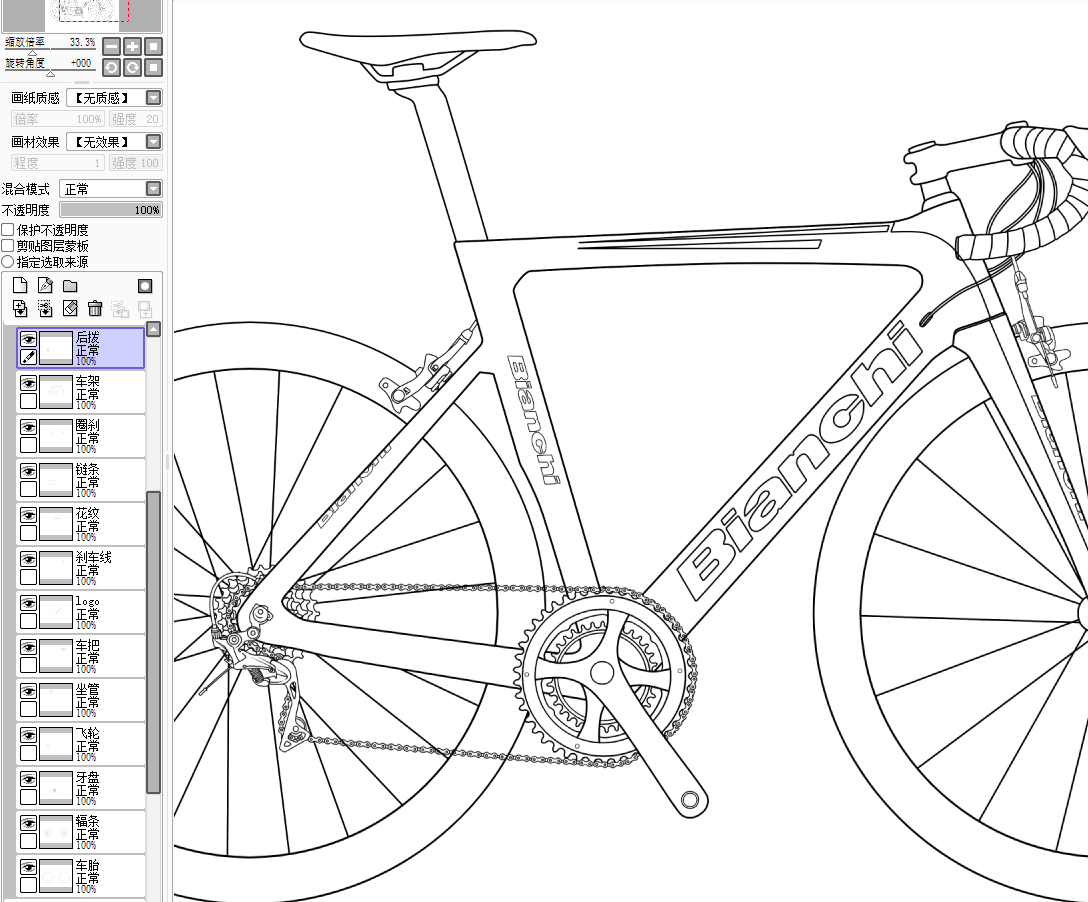Viewport: 1088px width, 902px height.
Task: Hide the 辐条 layer
Action: 28,824
